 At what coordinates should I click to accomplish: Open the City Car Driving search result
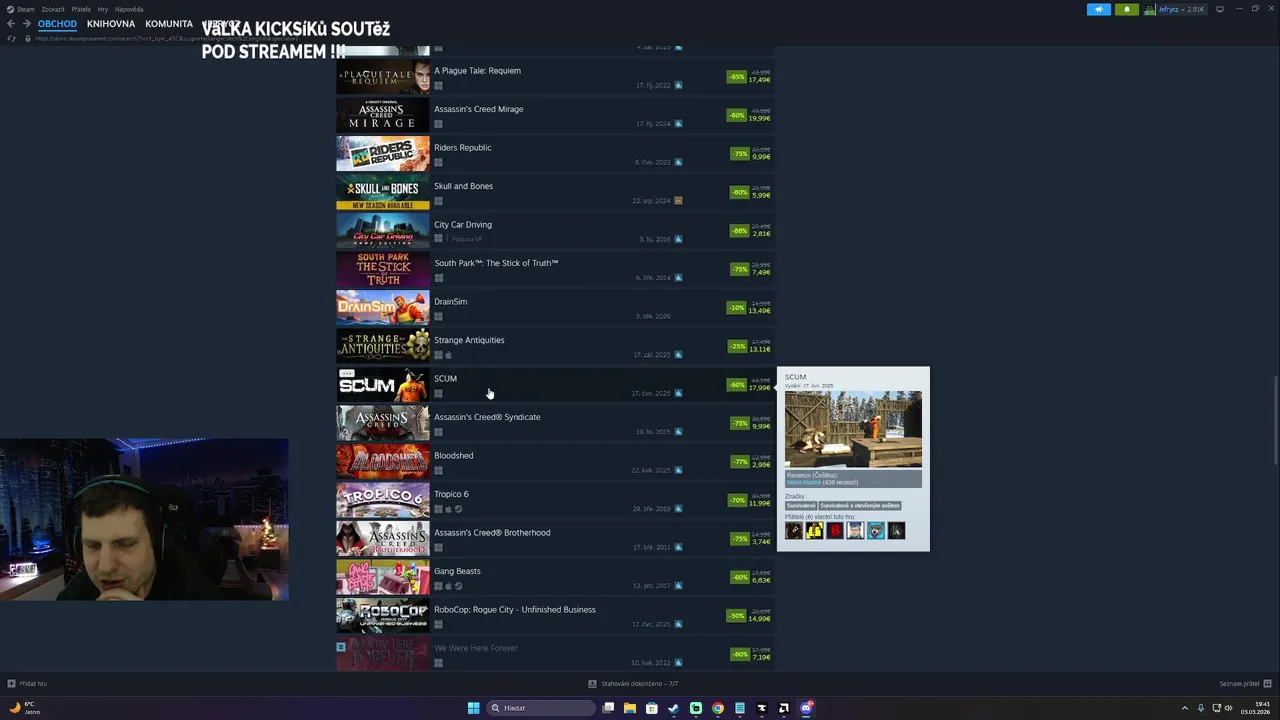pos(555,231)
